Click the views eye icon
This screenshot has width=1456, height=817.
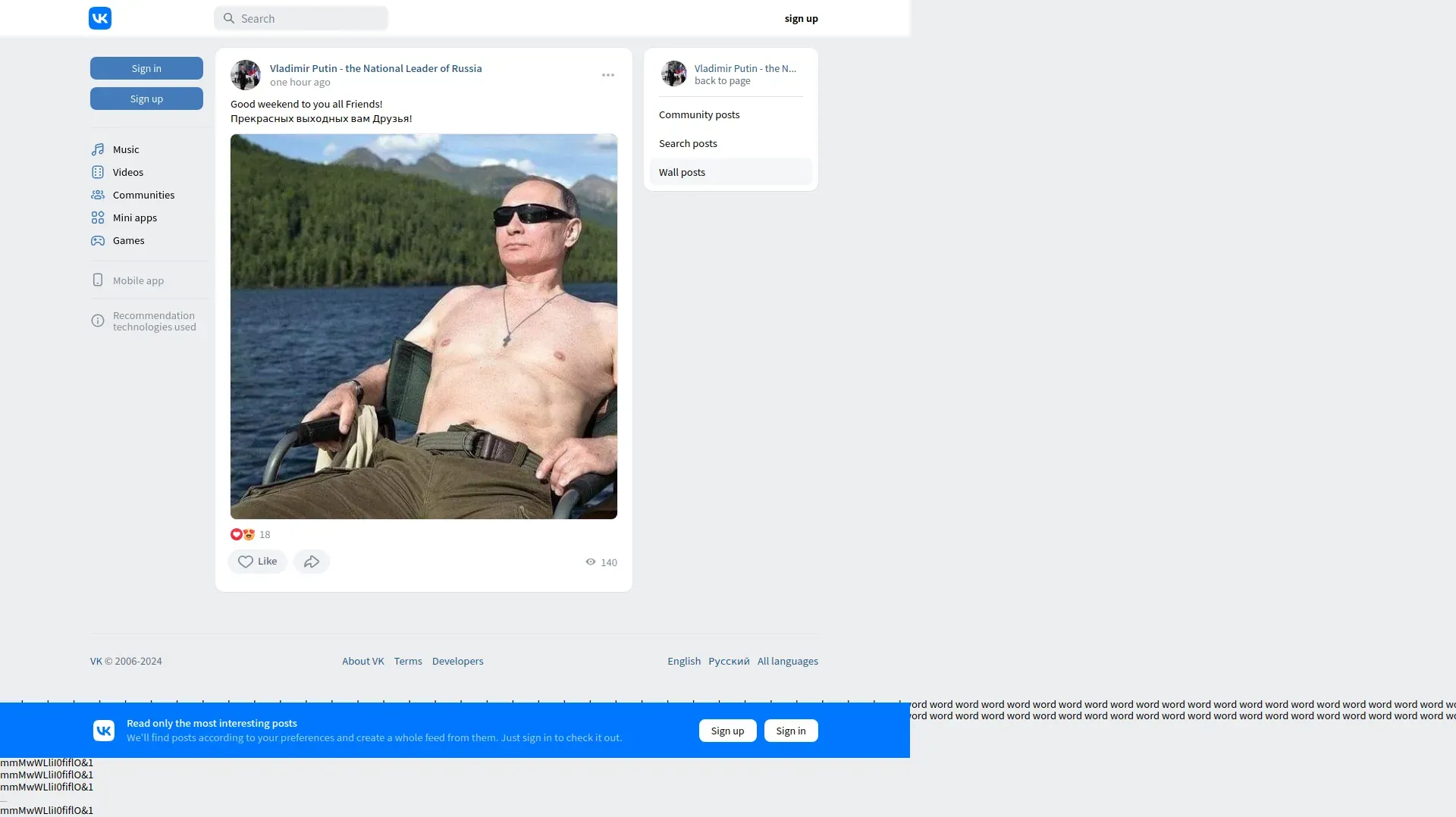591,562
